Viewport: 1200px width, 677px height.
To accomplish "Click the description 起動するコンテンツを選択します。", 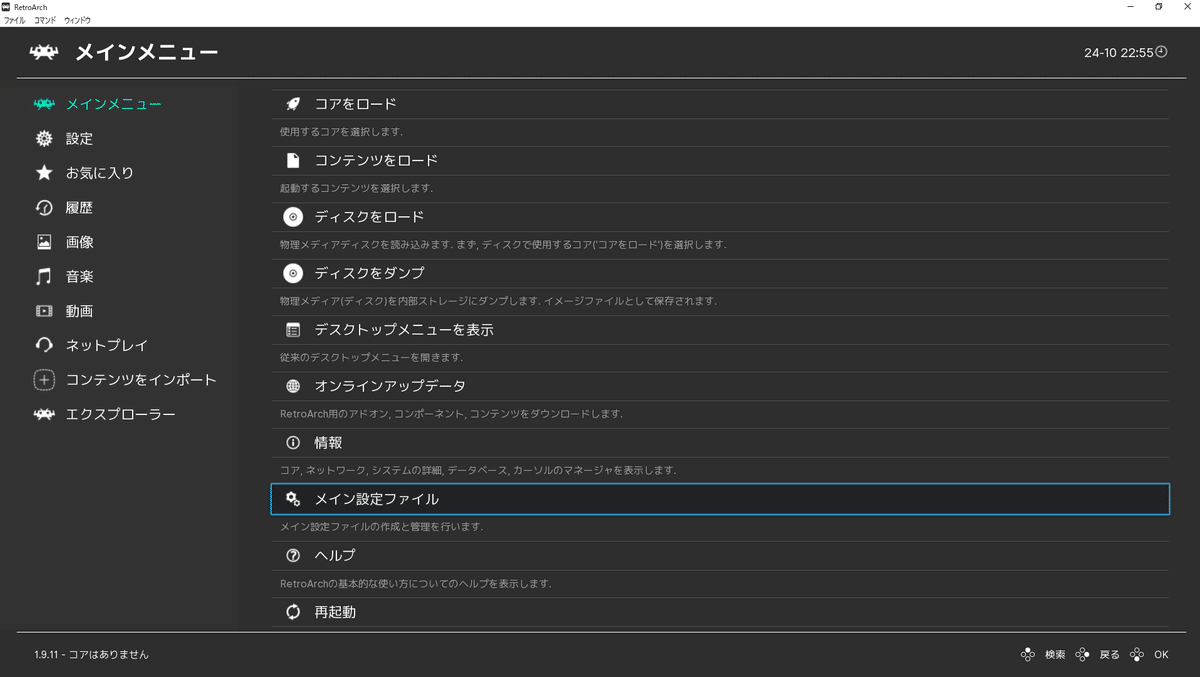I will tap(356, 188).
